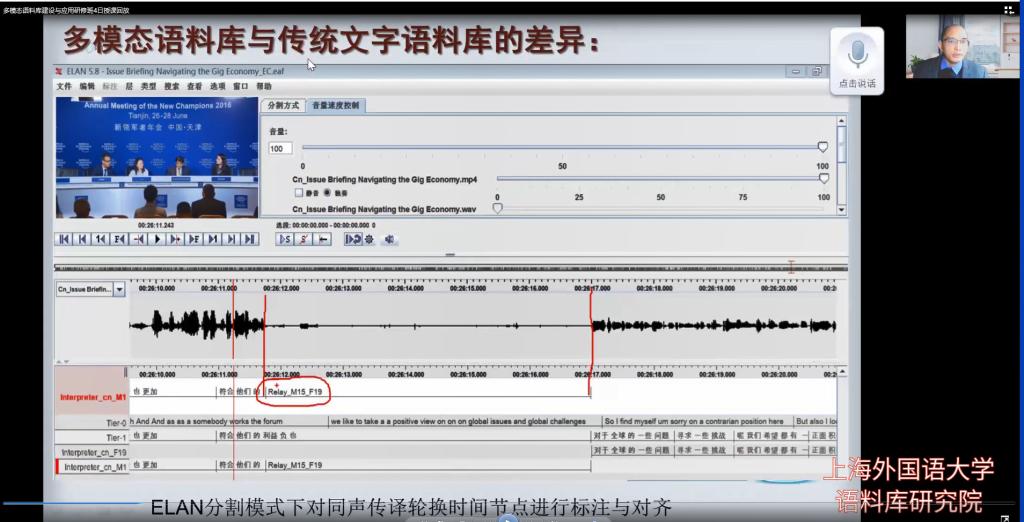Select the Tier-1 tier label
1024x522 pixels.
click(x=116, y=437)
